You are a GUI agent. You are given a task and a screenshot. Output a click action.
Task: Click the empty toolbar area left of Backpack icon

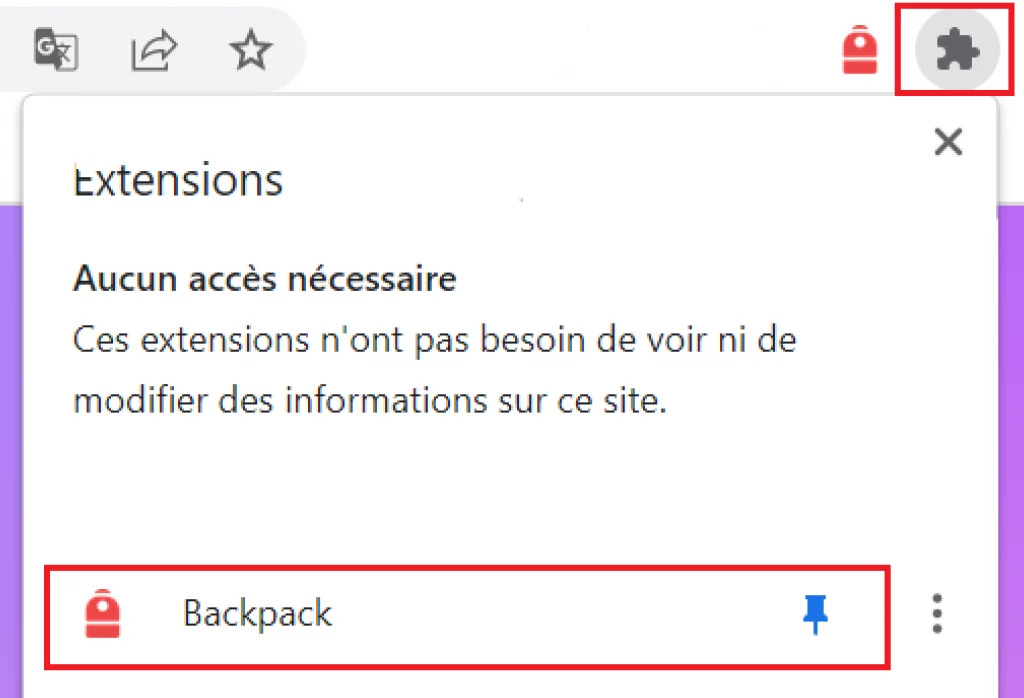(x=570, y=50)
